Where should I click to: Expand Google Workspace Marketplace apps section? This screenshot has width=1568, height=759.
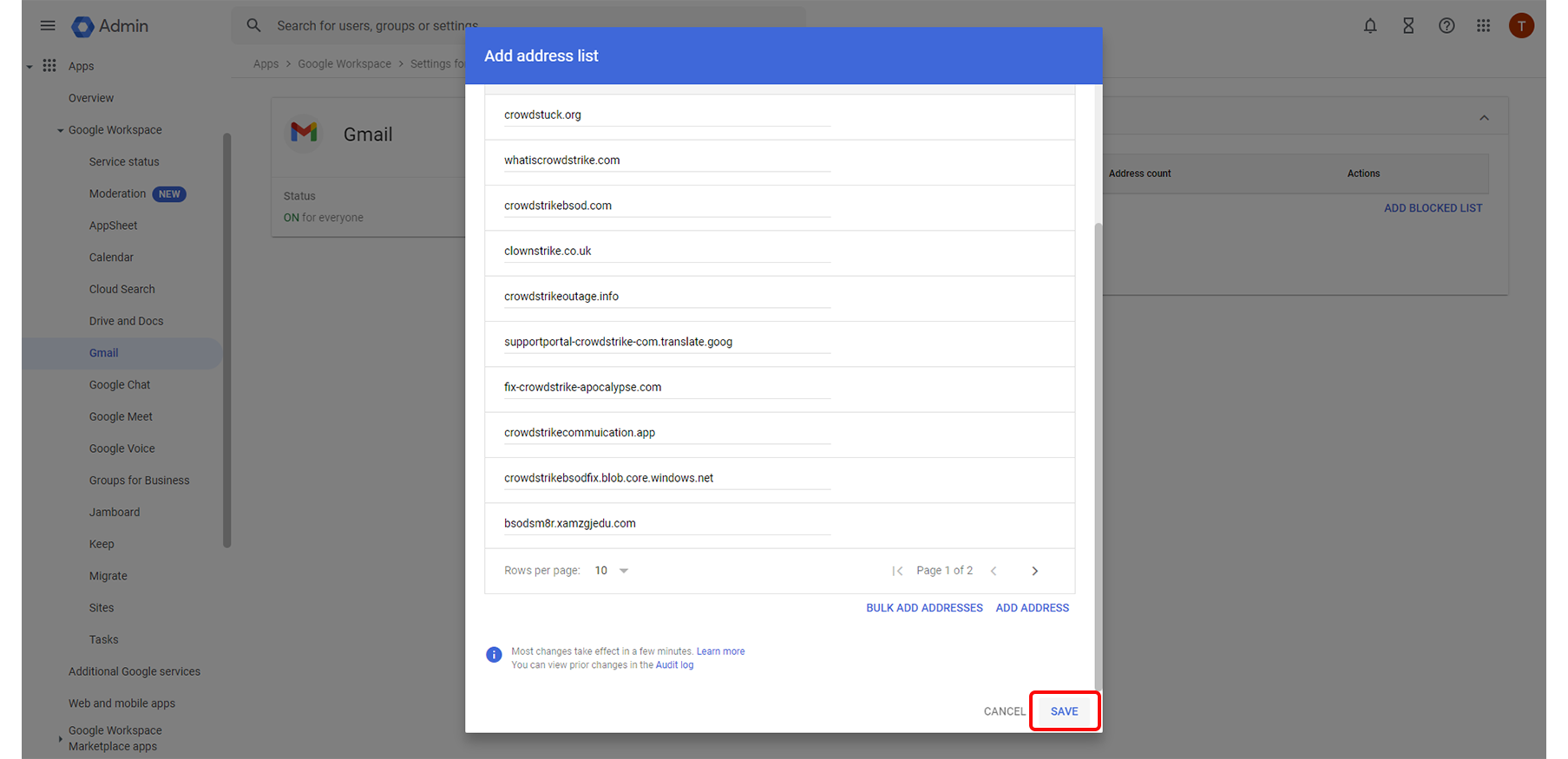[60, 739]
